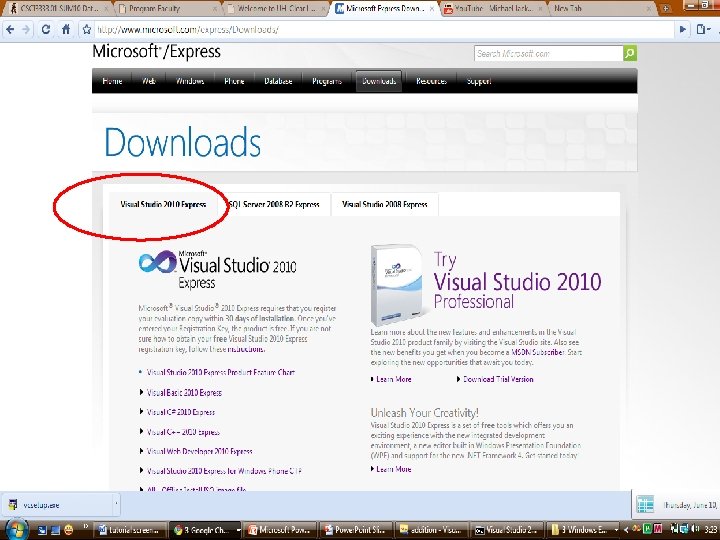The image size is (720, 540).
Task: Select the SQL Server 2008 R2 Express tab
Action: (x=274, y=204)
